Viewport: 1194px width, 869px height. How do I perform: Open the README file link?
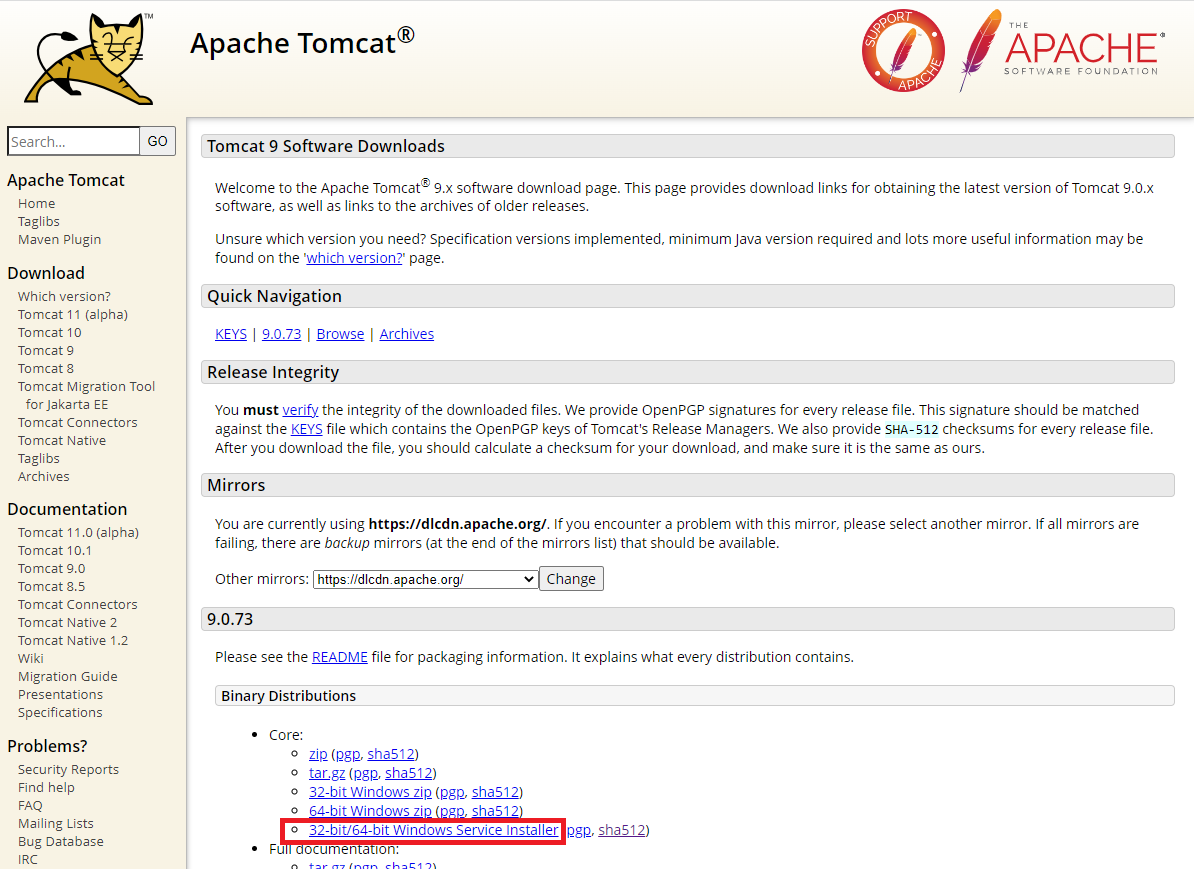340,657
